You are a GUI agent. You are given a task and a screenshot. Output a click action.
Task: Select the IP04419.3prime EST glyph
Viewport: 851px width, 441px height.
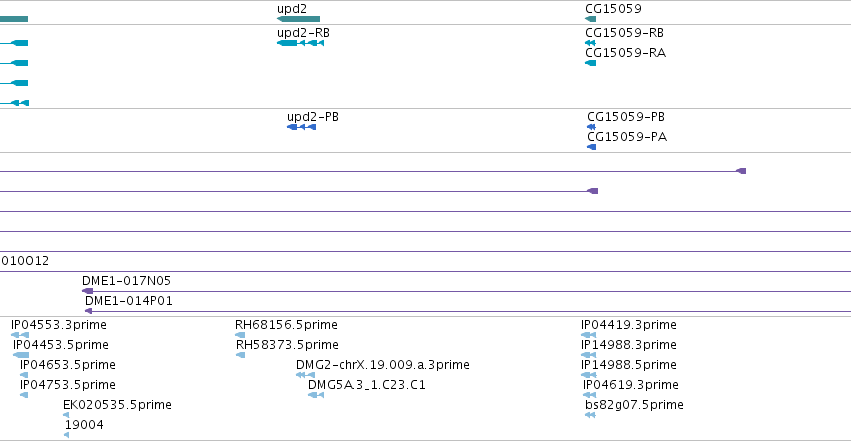588,335
